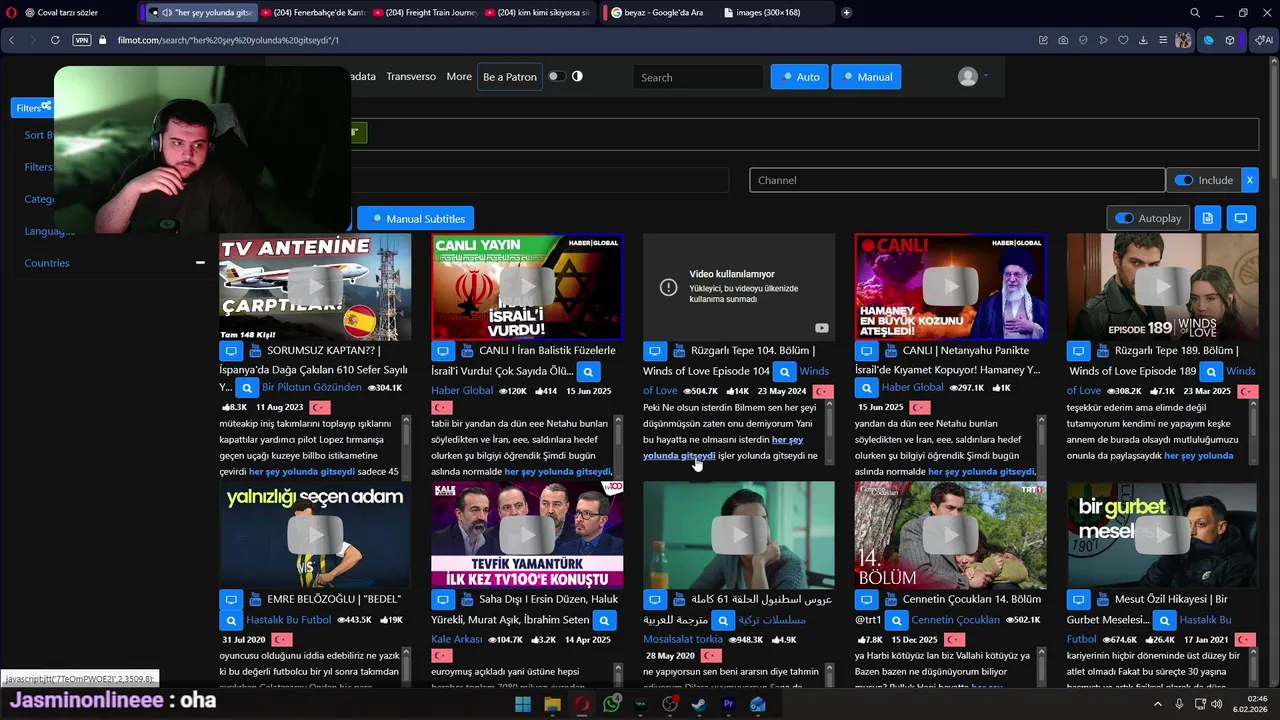Toggle the Autoplay switch
Viewport: 1280px width, 720px height.
click(x=1125, y=218)
